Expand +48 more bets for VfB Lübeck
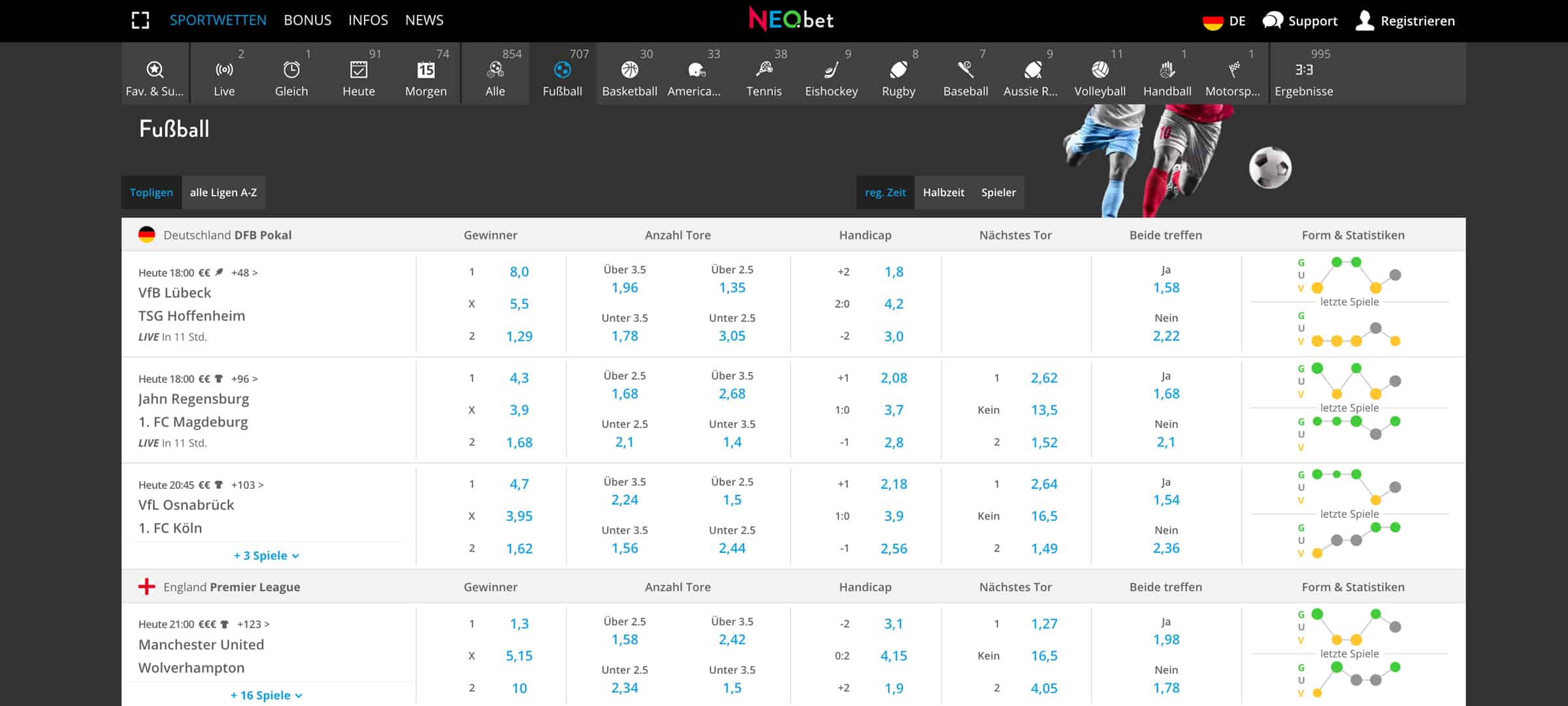This screenshot has width=1568, height=706. 244,273
